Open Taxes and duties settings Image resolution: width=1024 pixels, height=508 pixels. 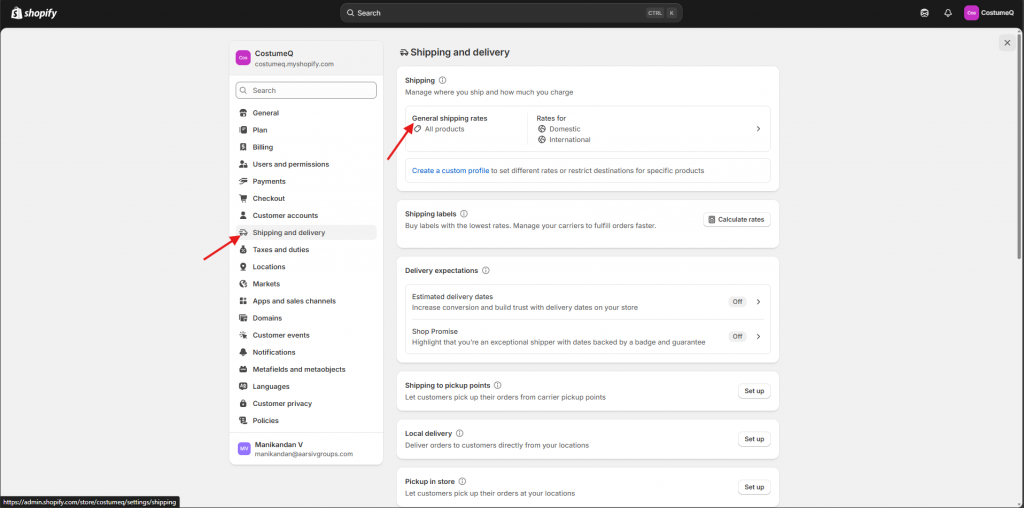(x=280, y=250)
